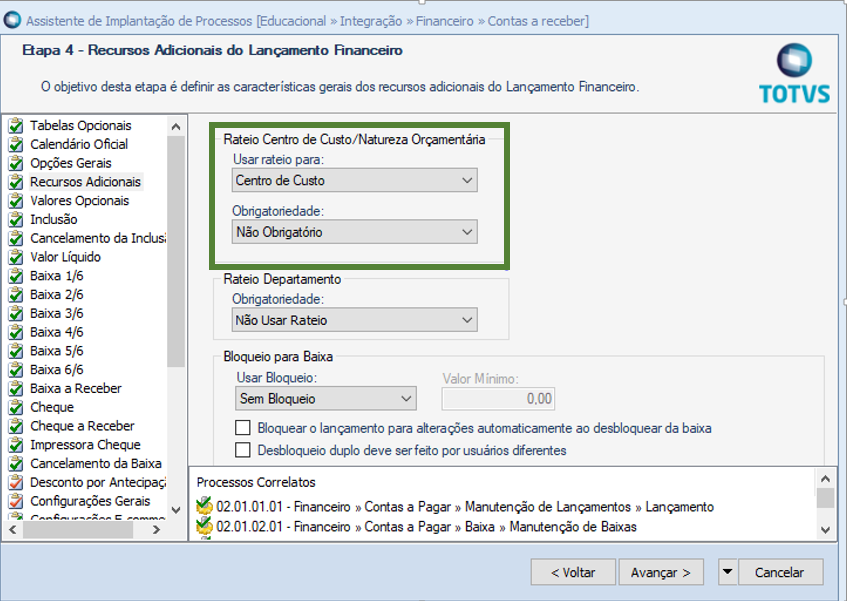Select the Configurações Gerais step

(90, 502)
